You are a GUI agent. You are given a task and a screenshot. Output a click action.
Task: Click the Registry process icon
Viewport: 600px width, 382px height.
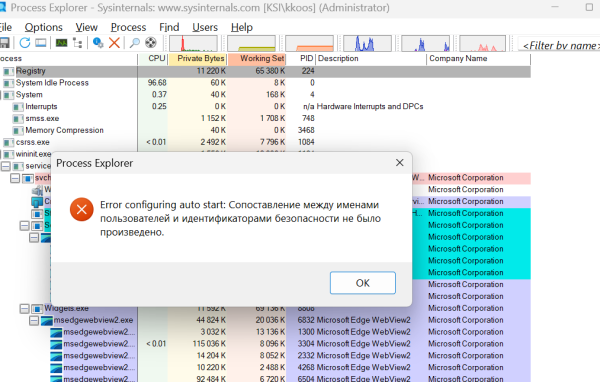(8, 71)
